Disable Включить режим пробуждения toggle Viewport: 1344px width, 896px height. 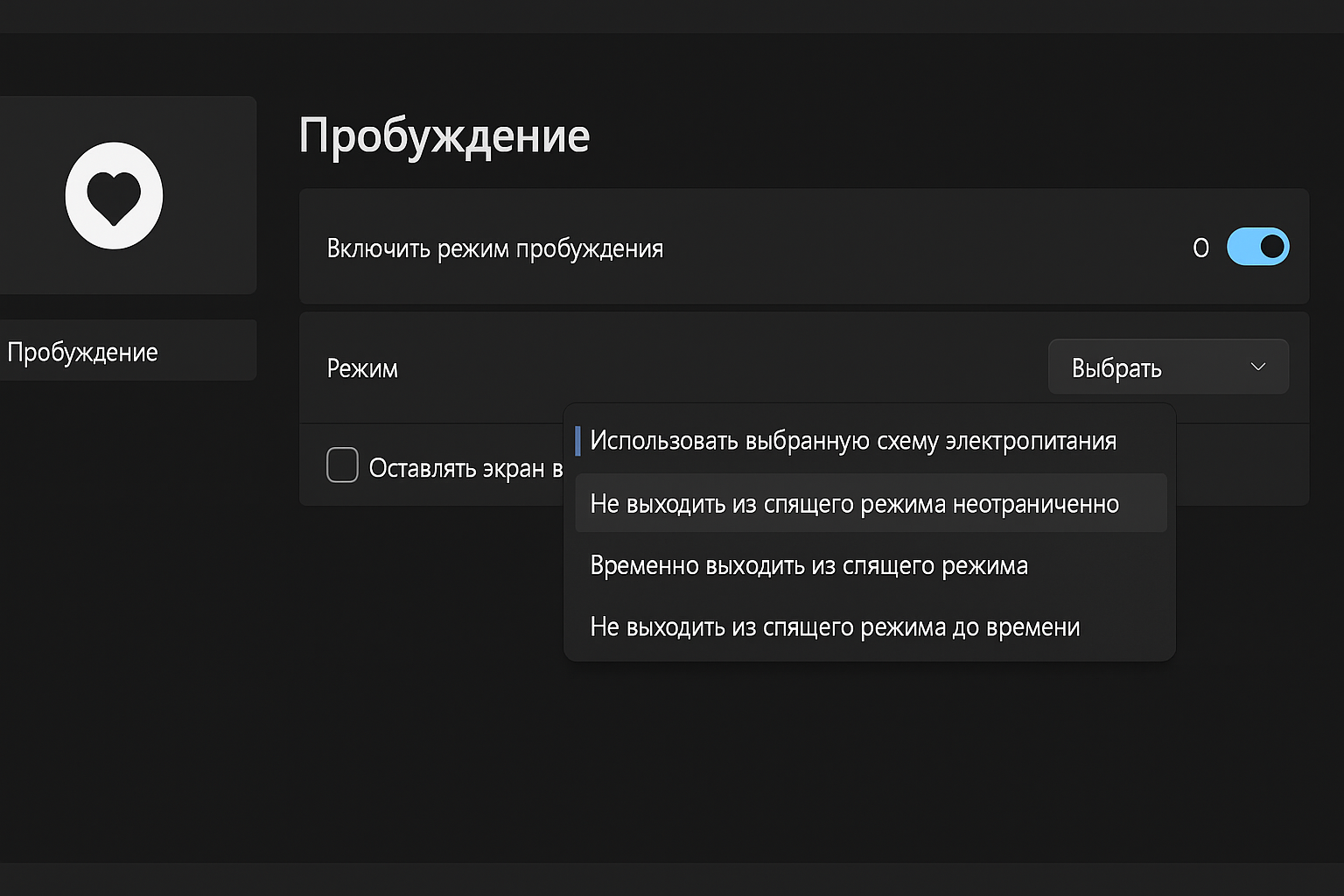coord(1257,246)
